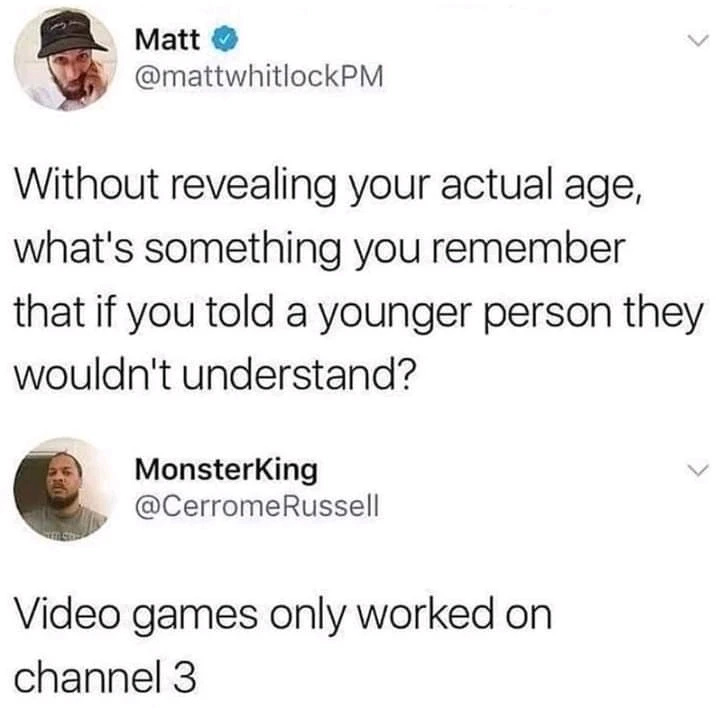
Task: Open Matt's profile picture with black hat
Action: pyautogui.click(x=65, y=60)
